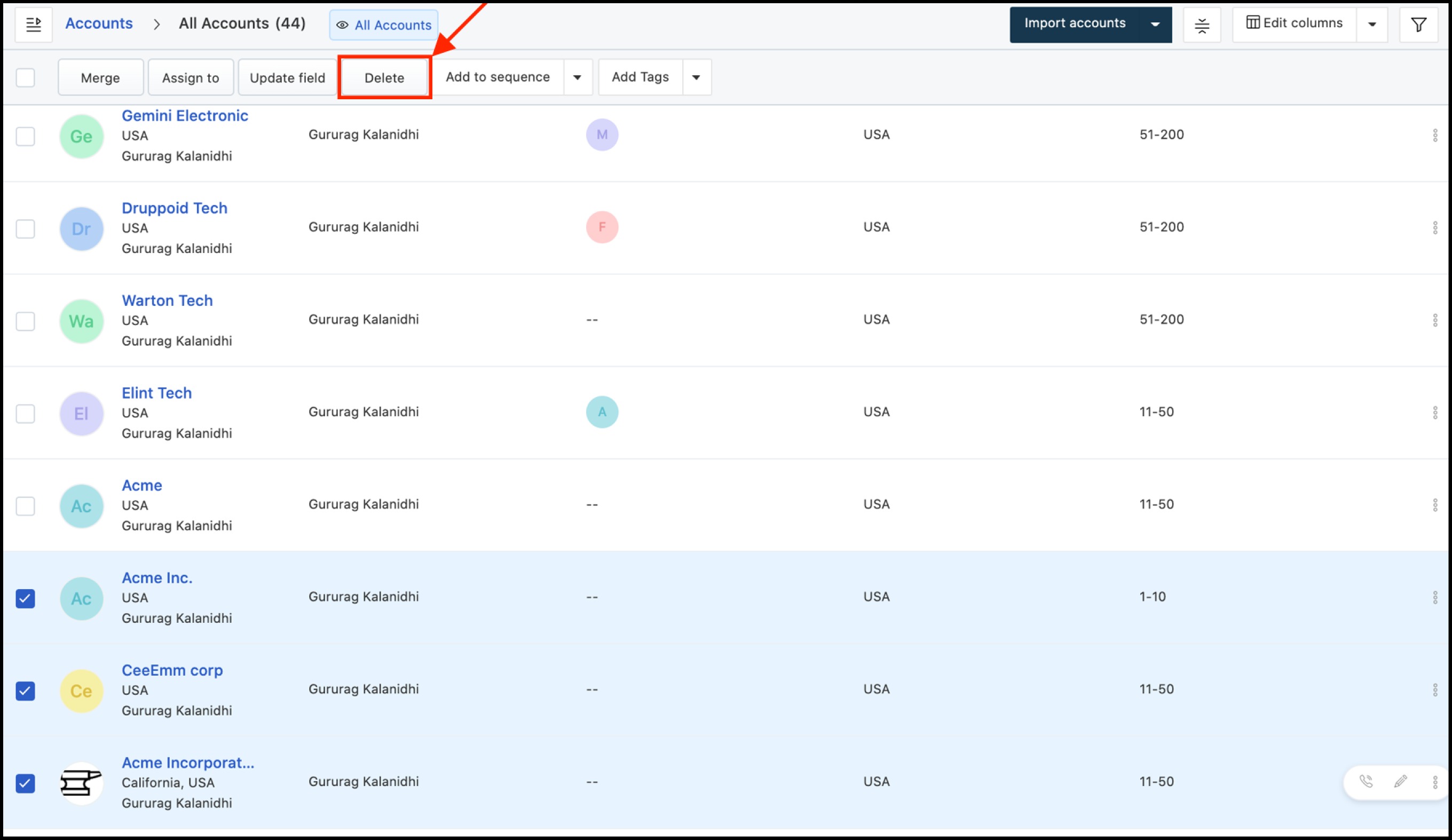Check the Warton Tech checkbox
Viewport: 1452px width, 840px height.
tap(25, 321)
